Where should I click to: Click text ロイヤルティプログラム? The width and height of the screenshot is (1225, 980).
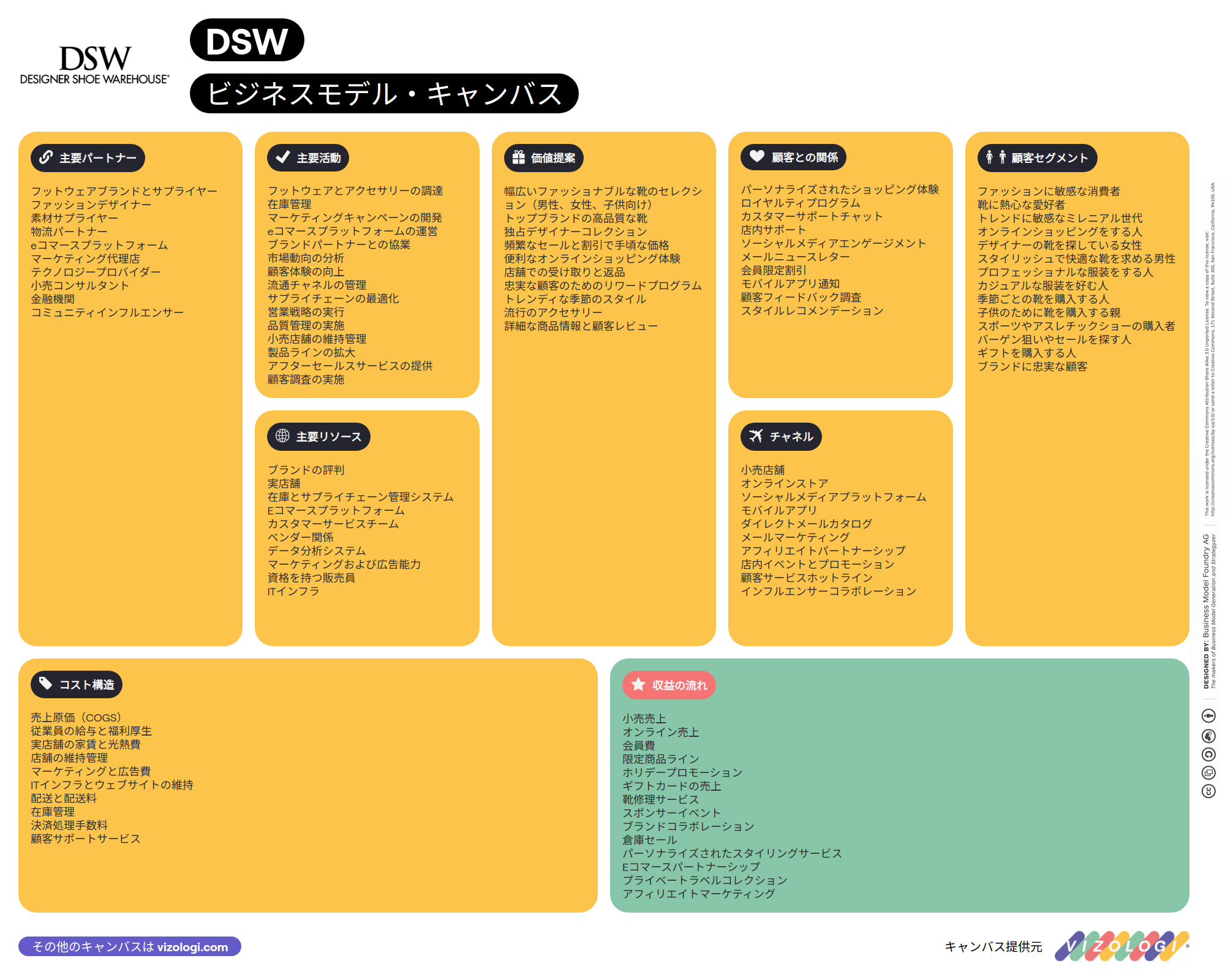[801, 203]
